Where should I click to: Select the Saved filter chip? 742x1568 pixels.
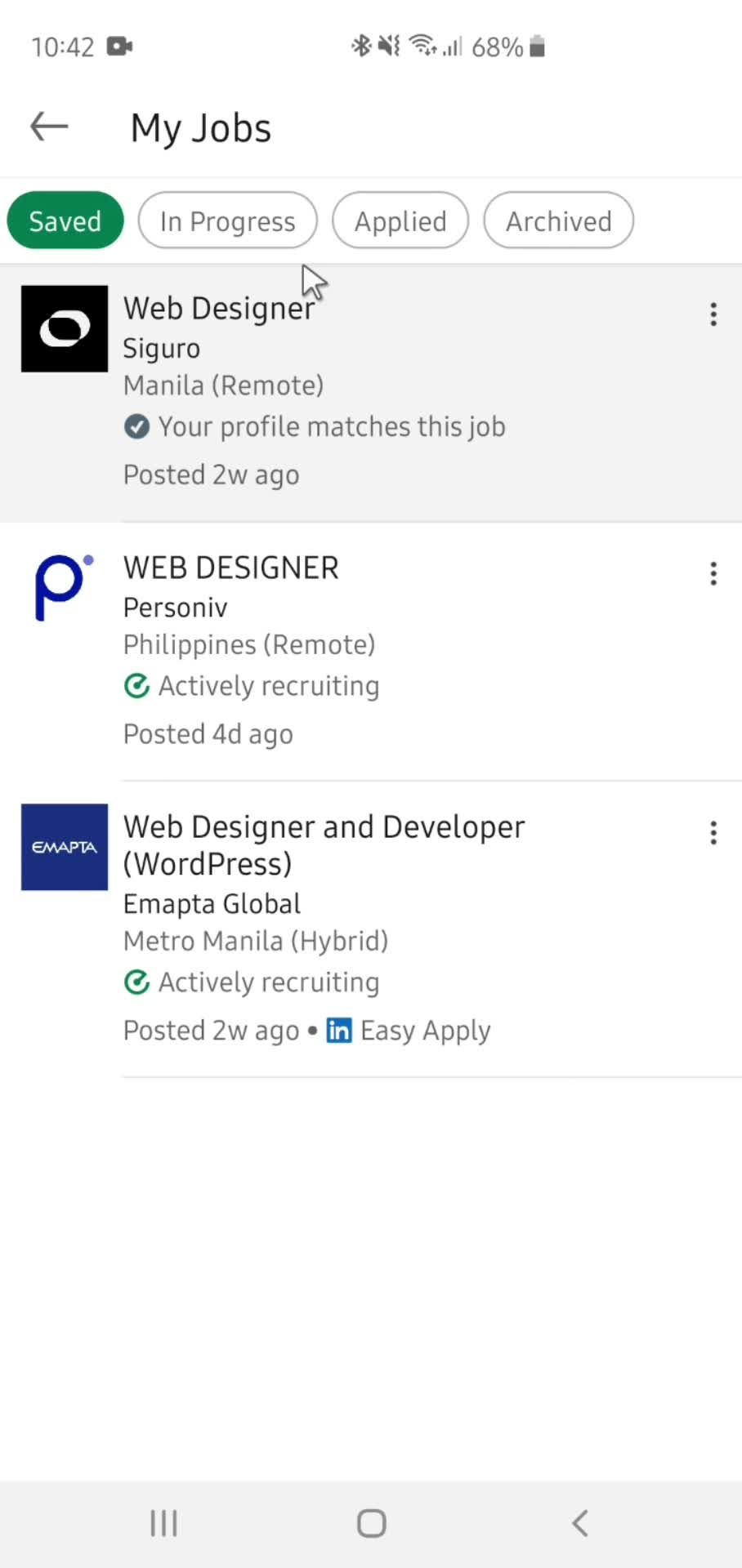point(65,220)
